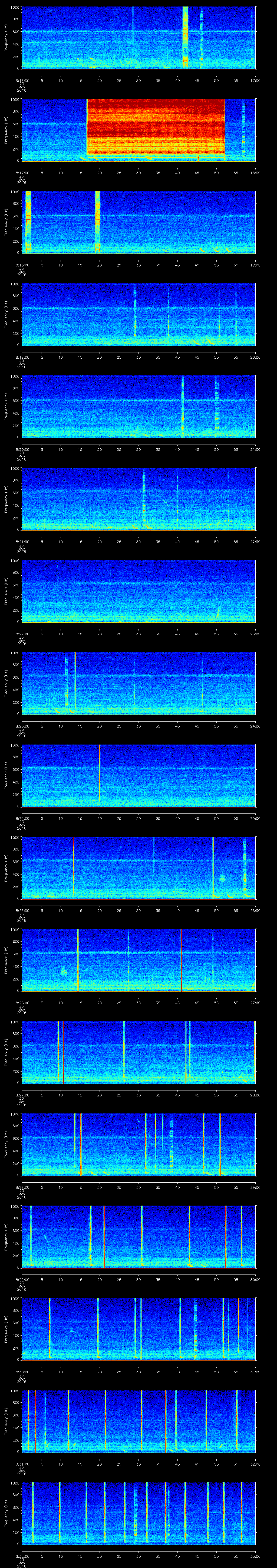Screen dimensions: 277x1568
Task: Click the 17:00 end time label
Action: (255, 80)
